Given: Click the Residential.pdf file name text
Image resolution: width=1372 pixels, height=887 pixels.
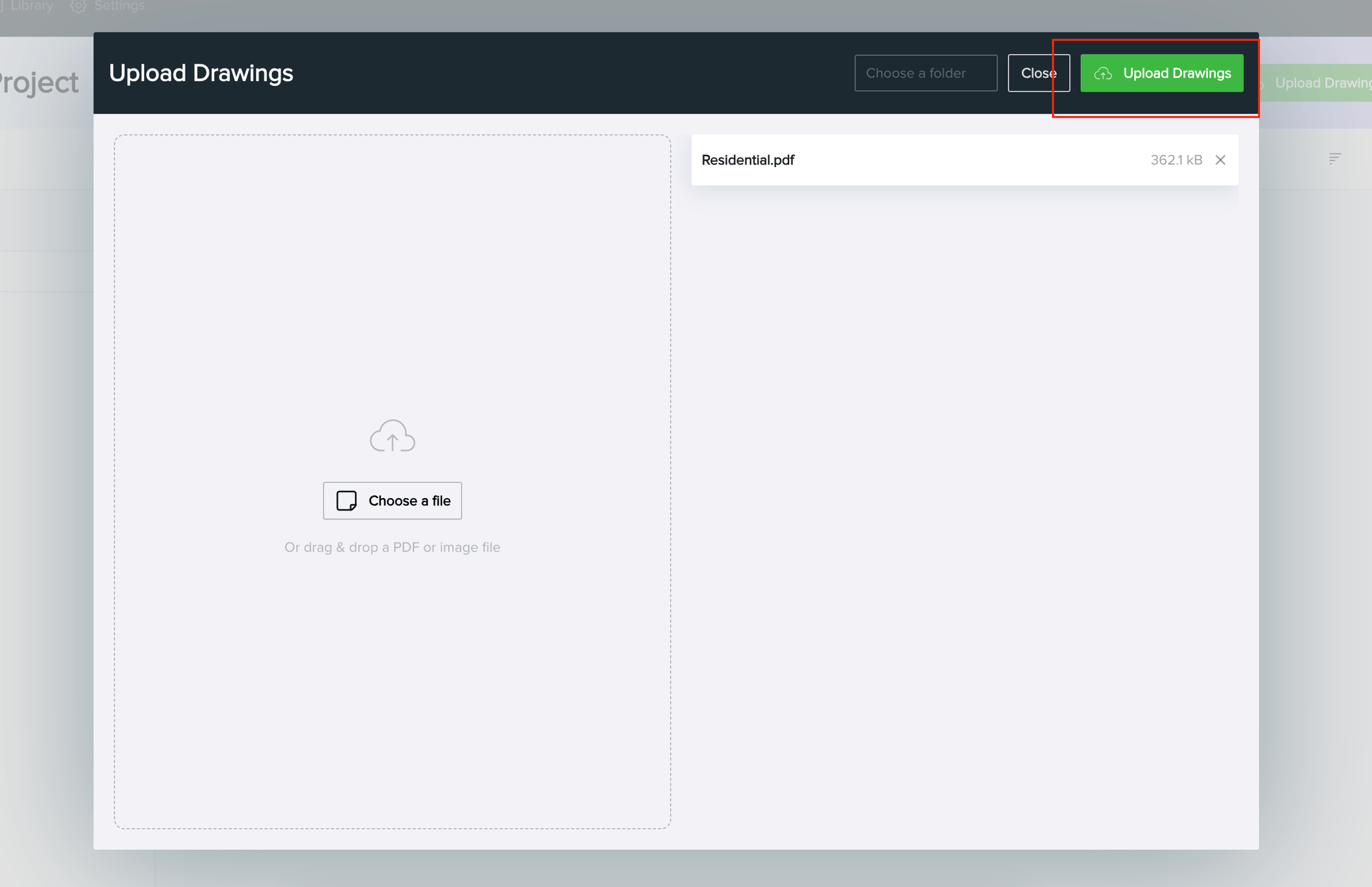Looking at the screenshot, I should coord(748,160).
